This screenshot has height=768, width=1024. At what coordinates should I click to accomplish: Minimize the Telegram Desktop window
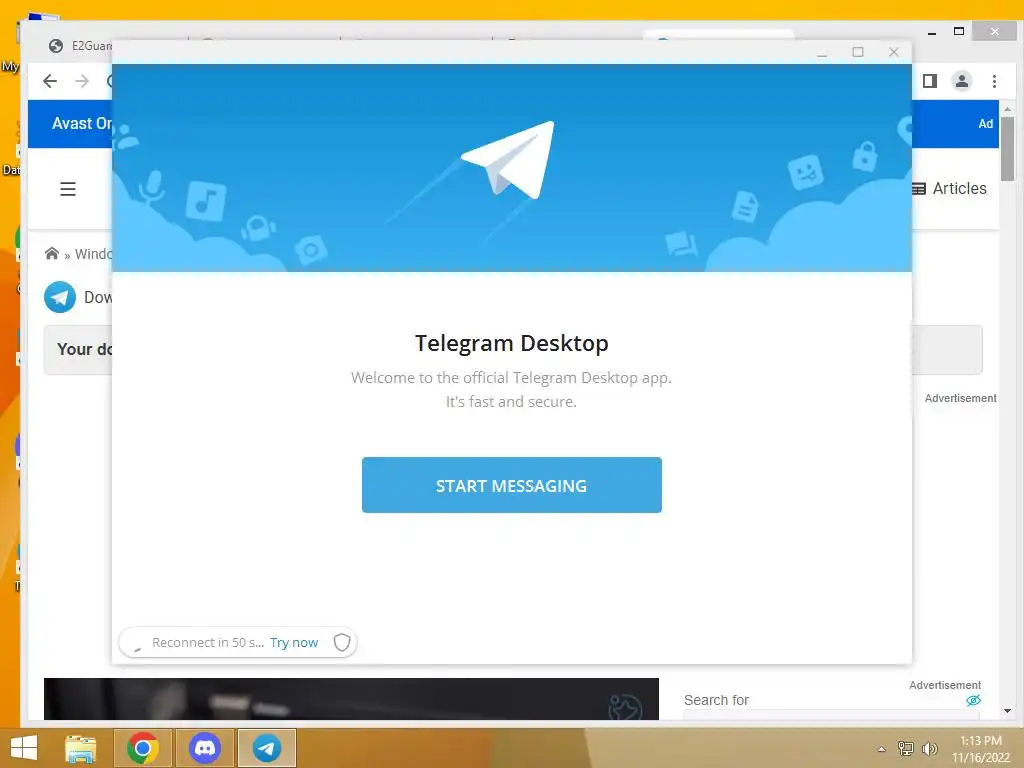pyautogui.click(x=822, y=52)
